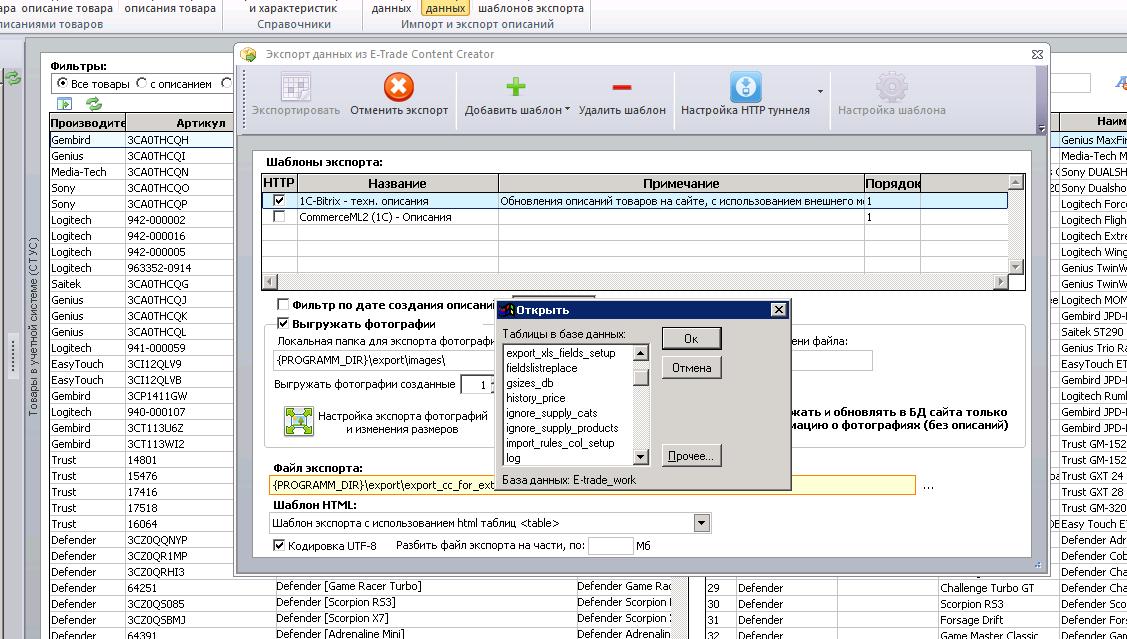Click описания товара ribbon item
The height and width of the screenshot is (639, 1127).
(x=170, y=9)
